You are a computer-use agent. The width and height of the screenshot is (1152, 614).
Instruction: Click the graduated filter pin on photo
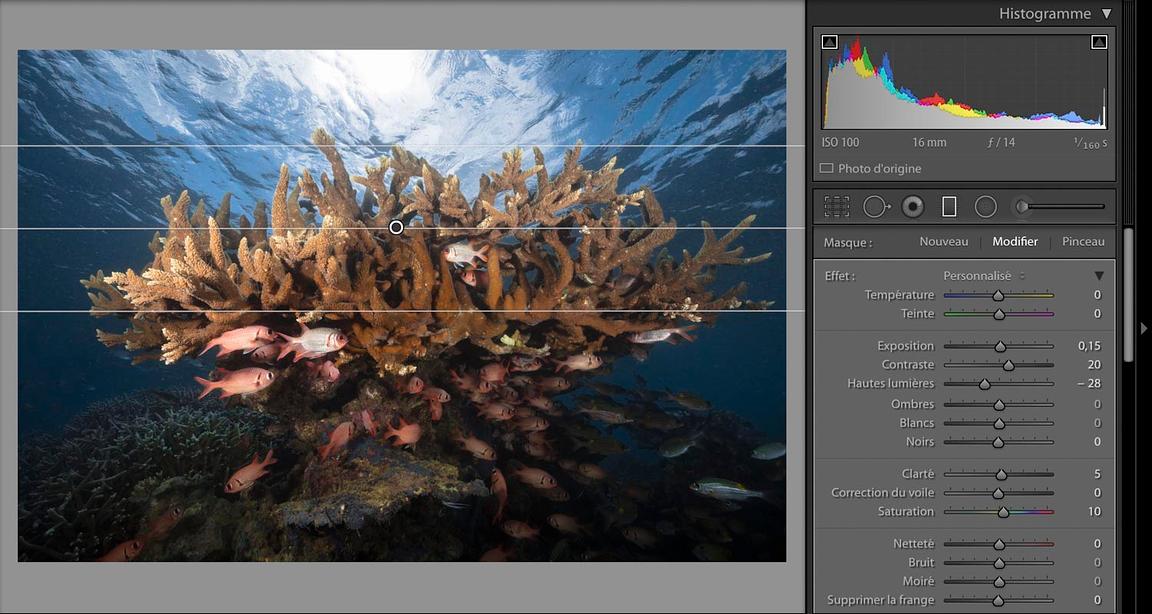(396, 228)
